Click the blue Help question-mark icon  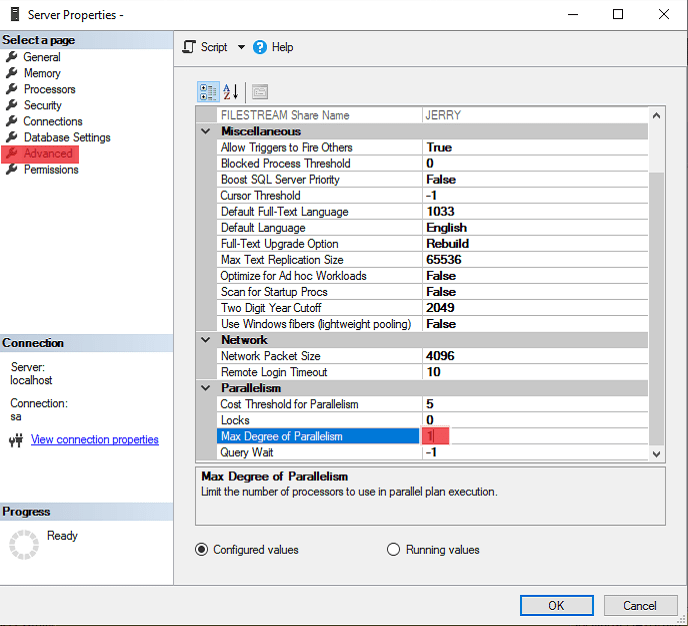coord(260,47)
